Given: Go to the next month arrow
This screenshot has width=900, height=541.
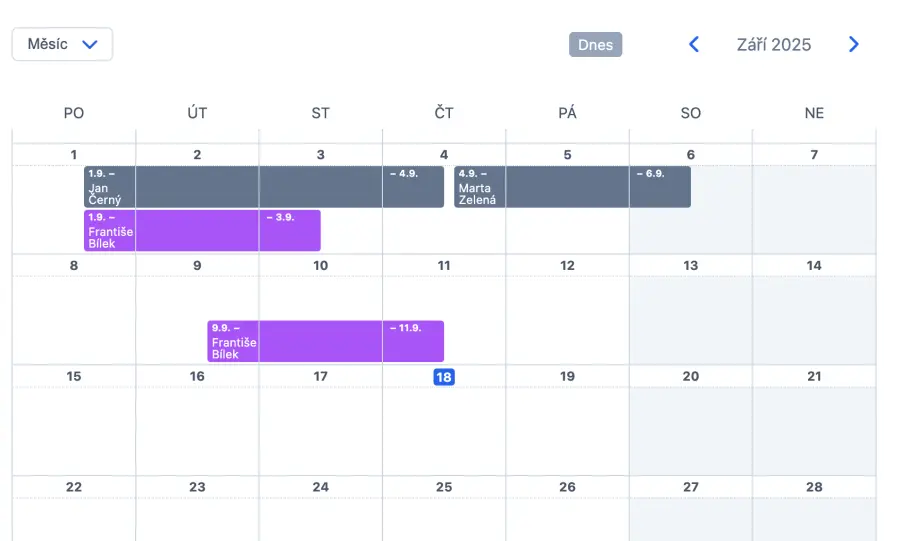Looking at the screenshot, I should click(853, 44).
